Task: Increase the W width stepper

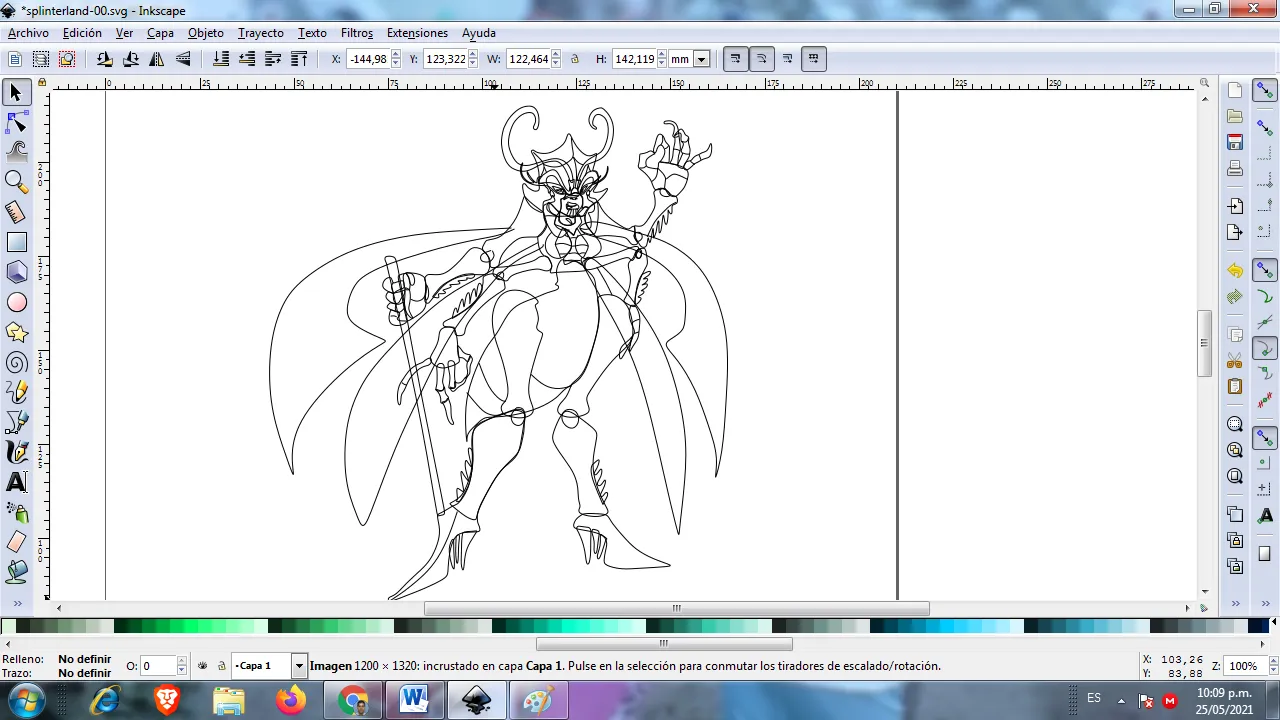Action: click(556, 55)
